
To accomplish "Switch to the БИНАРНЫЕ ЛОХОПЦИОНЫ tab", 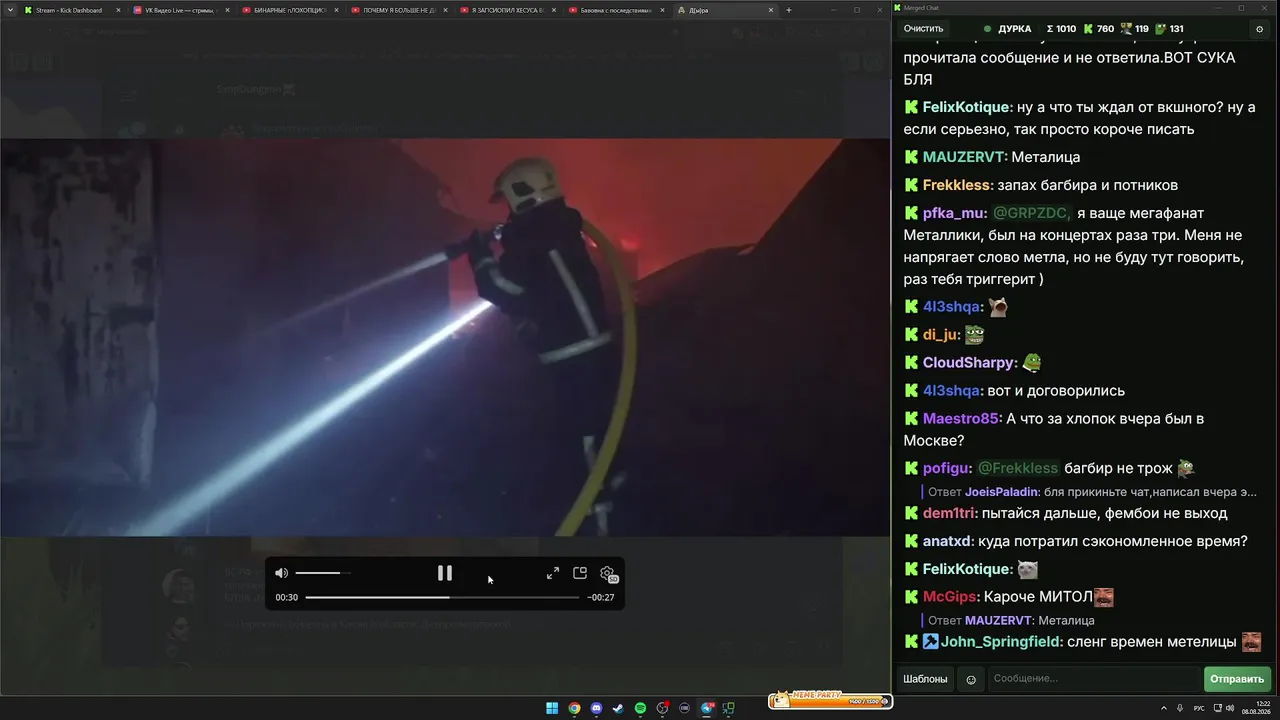I will point(289,10).
